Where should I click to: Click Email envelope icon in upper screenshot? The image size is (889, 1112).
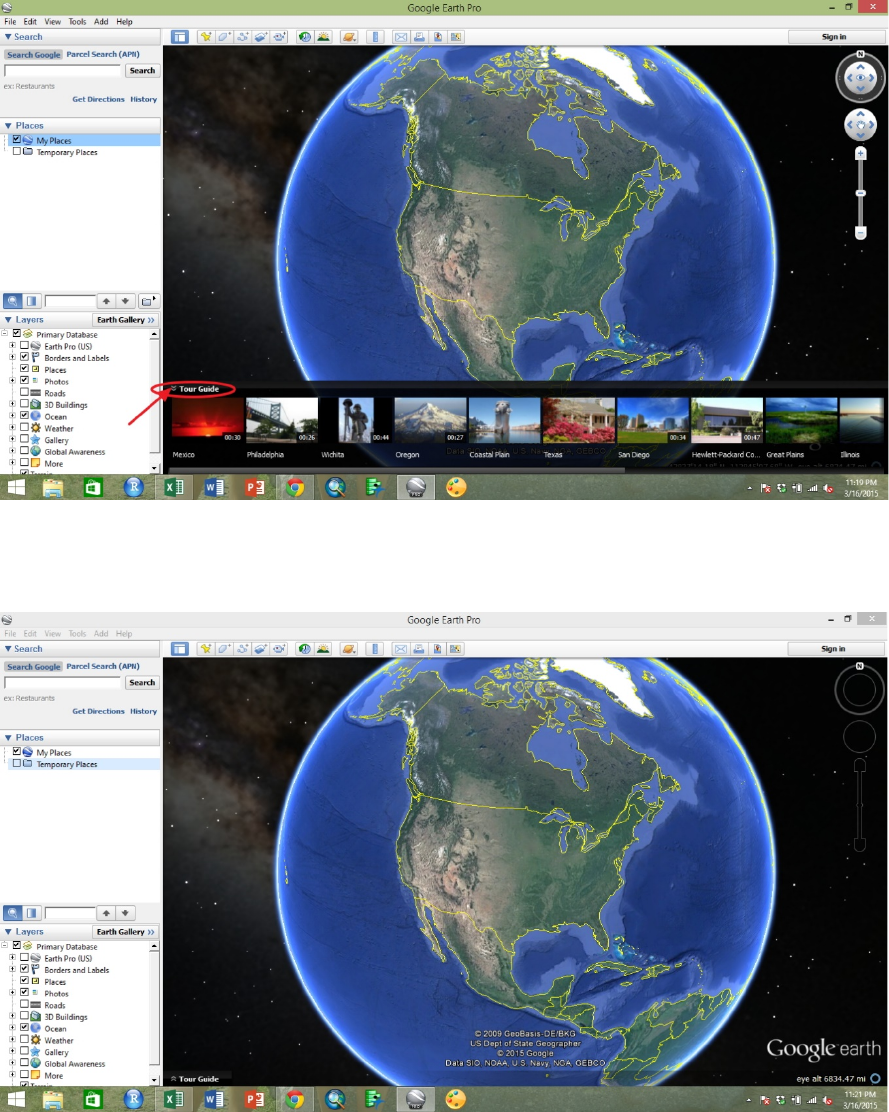[x=401, y=37]
